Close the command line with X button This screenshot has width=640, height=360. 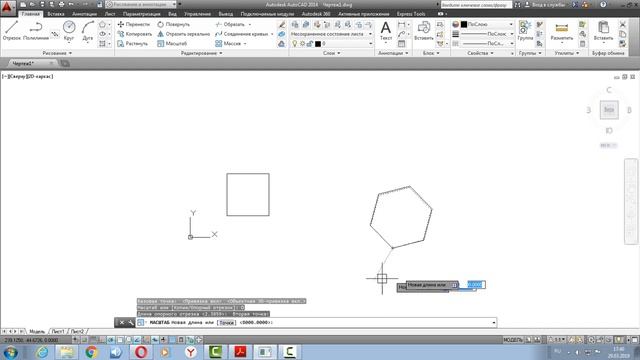[122, 322]
